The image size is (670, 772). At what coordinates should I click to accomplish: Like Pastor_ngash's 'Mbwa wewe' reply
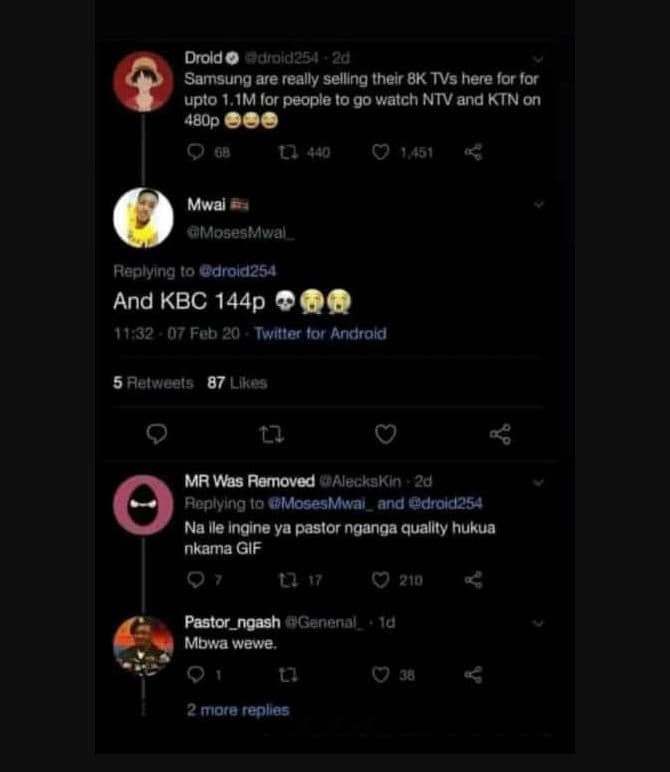pos(380,675)
